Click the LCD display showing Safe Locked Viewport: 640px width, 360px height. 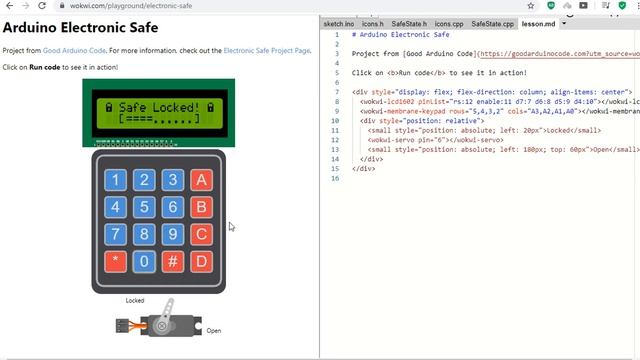click(x=159, y=113)
